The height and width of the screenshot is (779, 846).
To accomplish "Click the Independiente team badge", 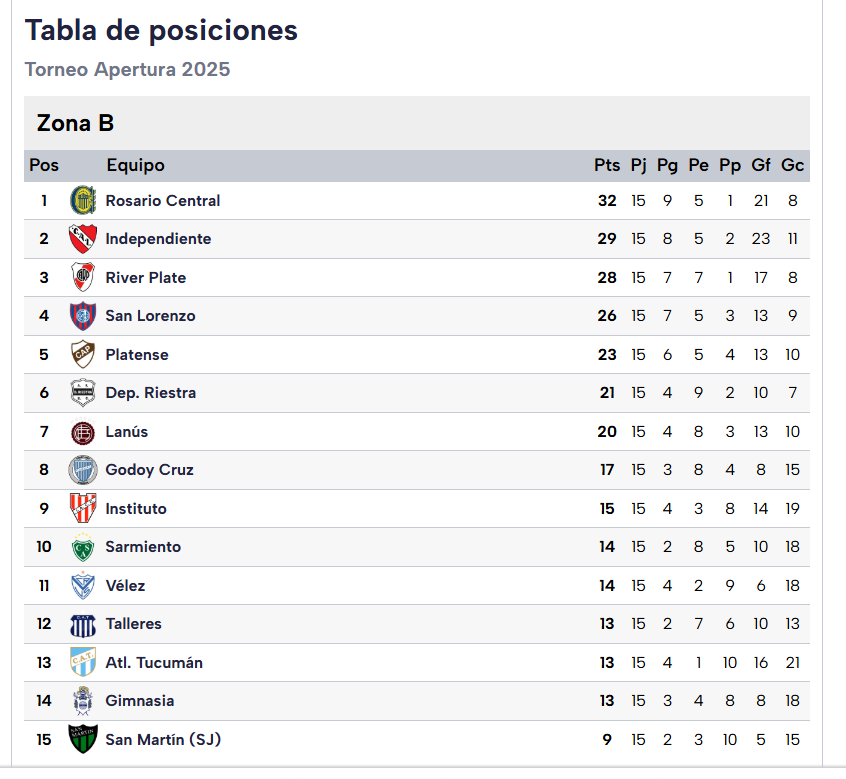I will [83, 239].
